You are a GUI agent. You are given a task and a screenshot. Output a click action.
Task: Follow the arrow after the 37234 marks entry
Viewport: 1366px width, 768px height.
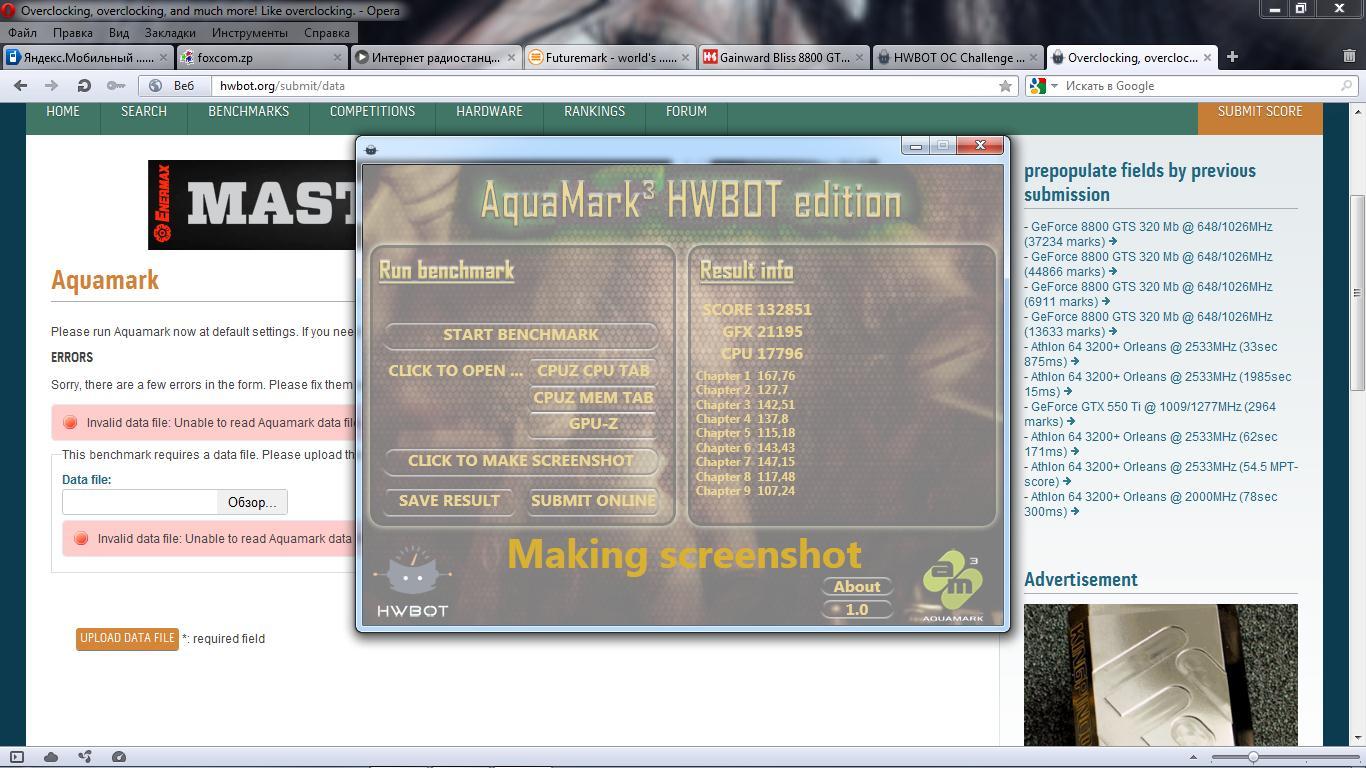click(x=1113, y=242)
